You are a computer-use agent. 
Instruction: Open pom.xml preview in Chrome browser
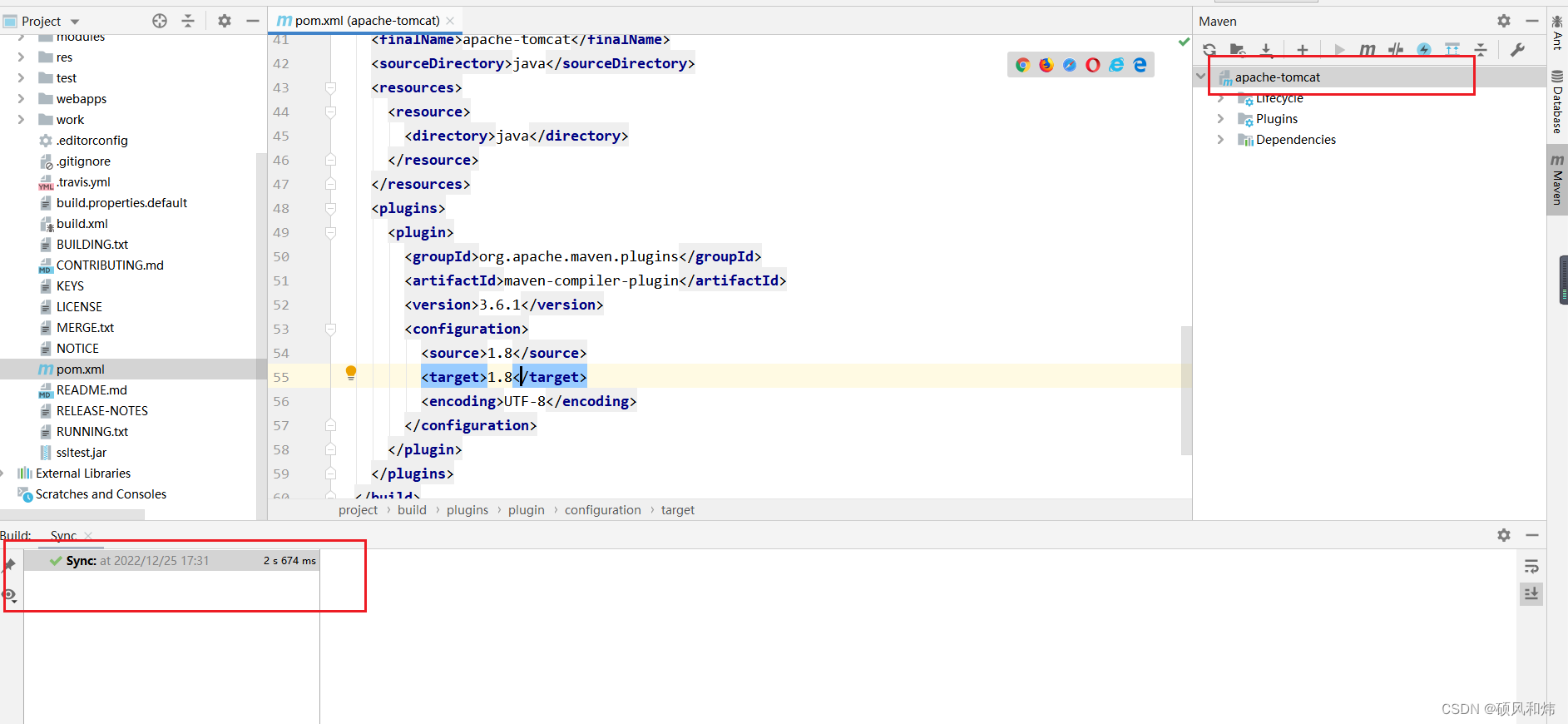pyautogui.click(x=1023, y=65)
